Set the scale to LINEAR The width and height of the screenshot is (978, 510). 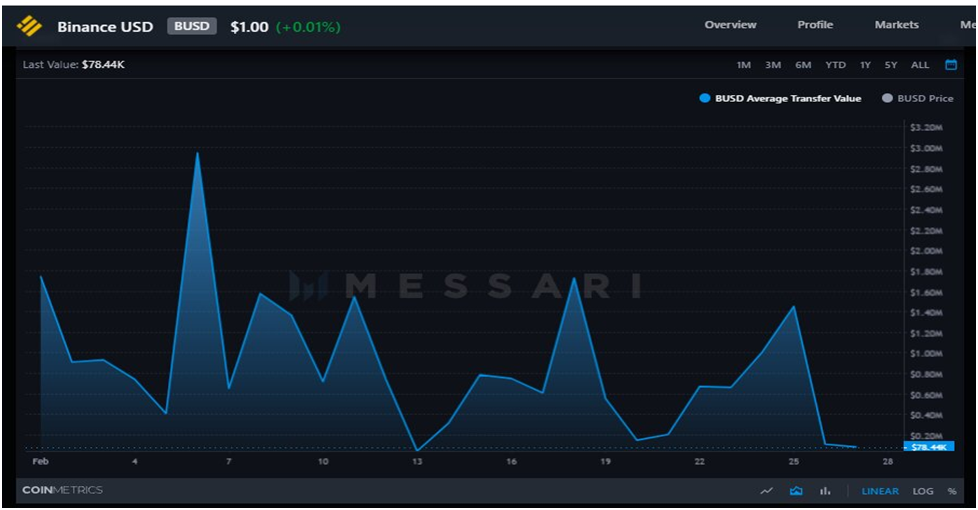[x=880, y=491]
